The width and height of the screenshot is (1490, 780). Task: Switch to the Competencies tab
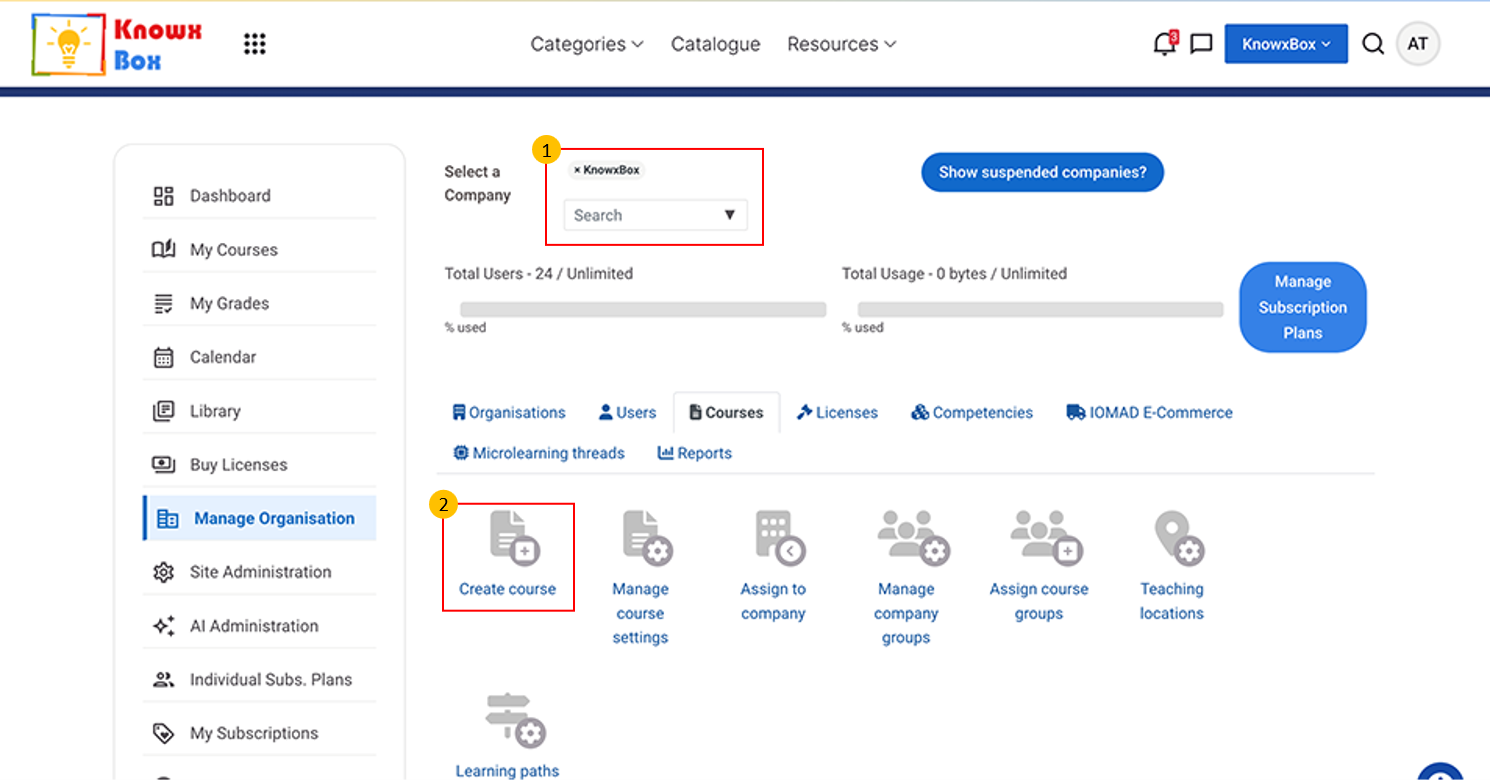pyautogui.click(x=972, y=412)
